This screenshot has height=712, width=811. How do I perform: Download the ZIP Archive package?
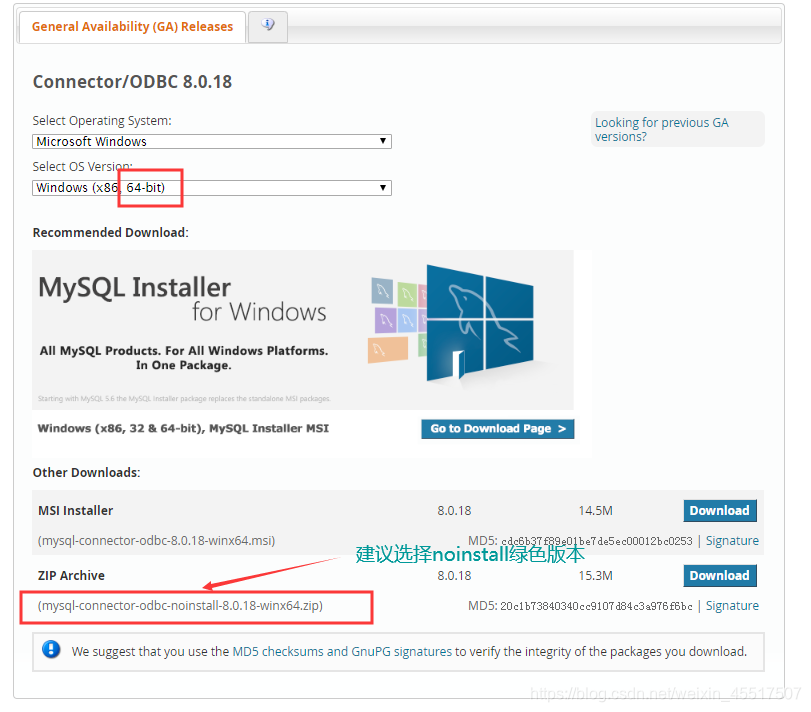(719, 575)
